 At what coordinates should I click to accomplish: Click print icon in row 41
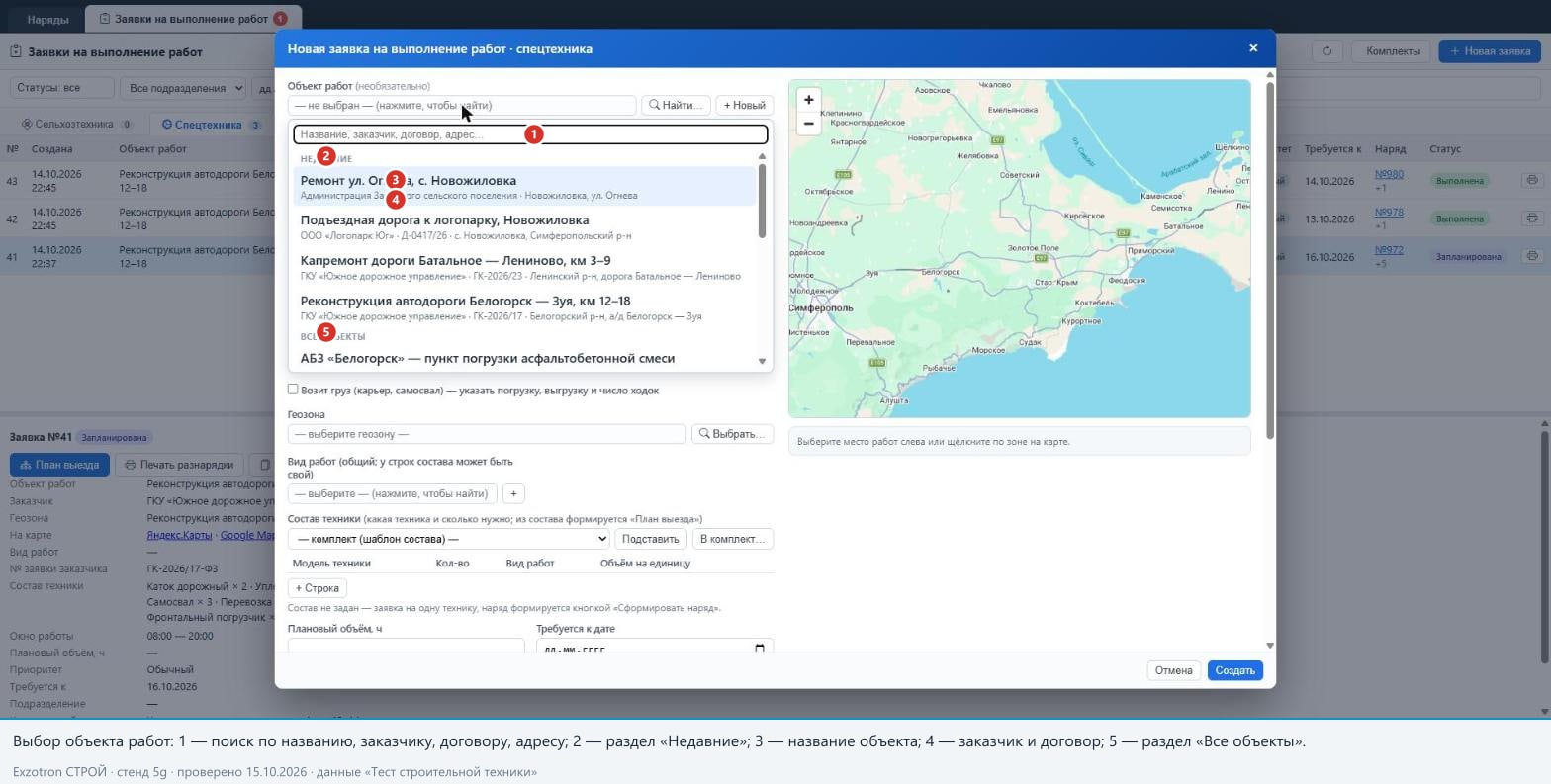click(x=1531, y=256)
